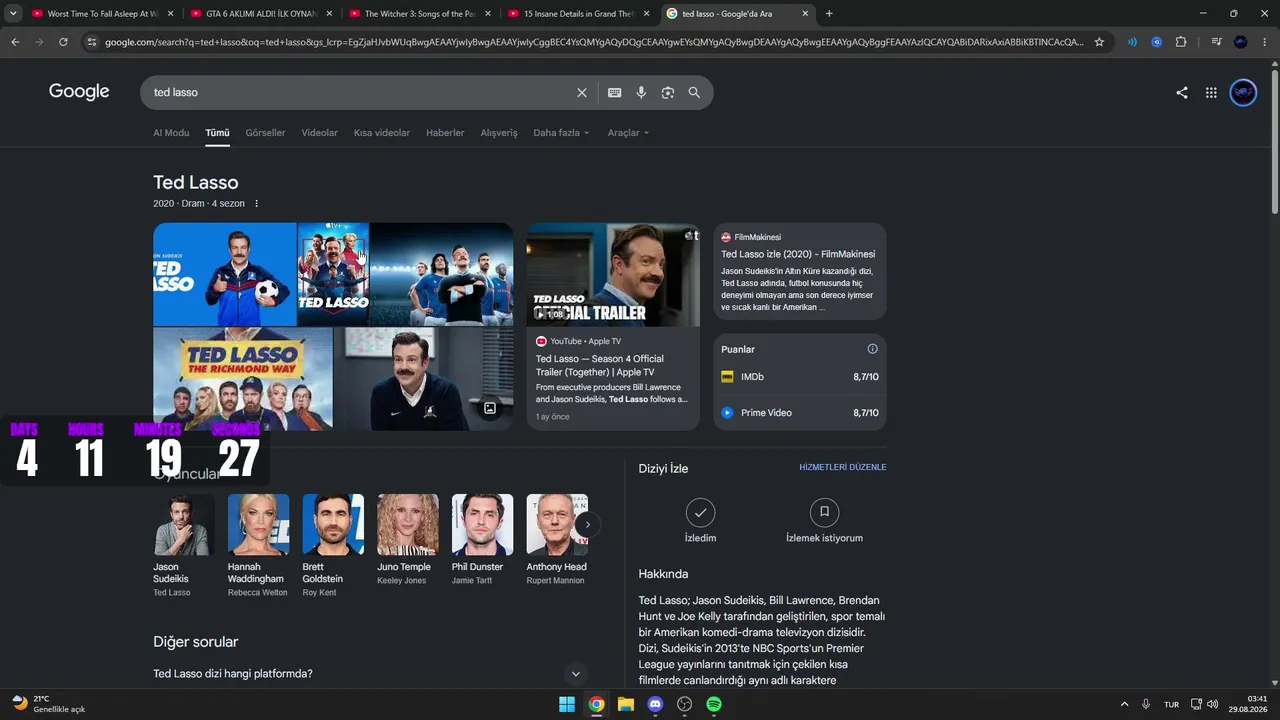This screenshot has width=1280, height=720.
Task: Show more cast members with the arrow
Action: (588, 524)
